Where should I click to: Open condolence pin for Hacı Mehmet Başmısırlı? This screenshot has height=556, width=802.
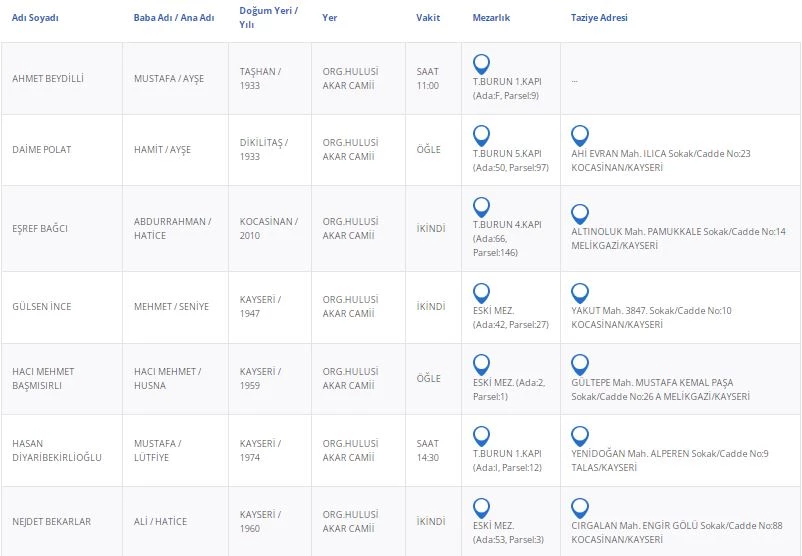[x=579, y=364]
